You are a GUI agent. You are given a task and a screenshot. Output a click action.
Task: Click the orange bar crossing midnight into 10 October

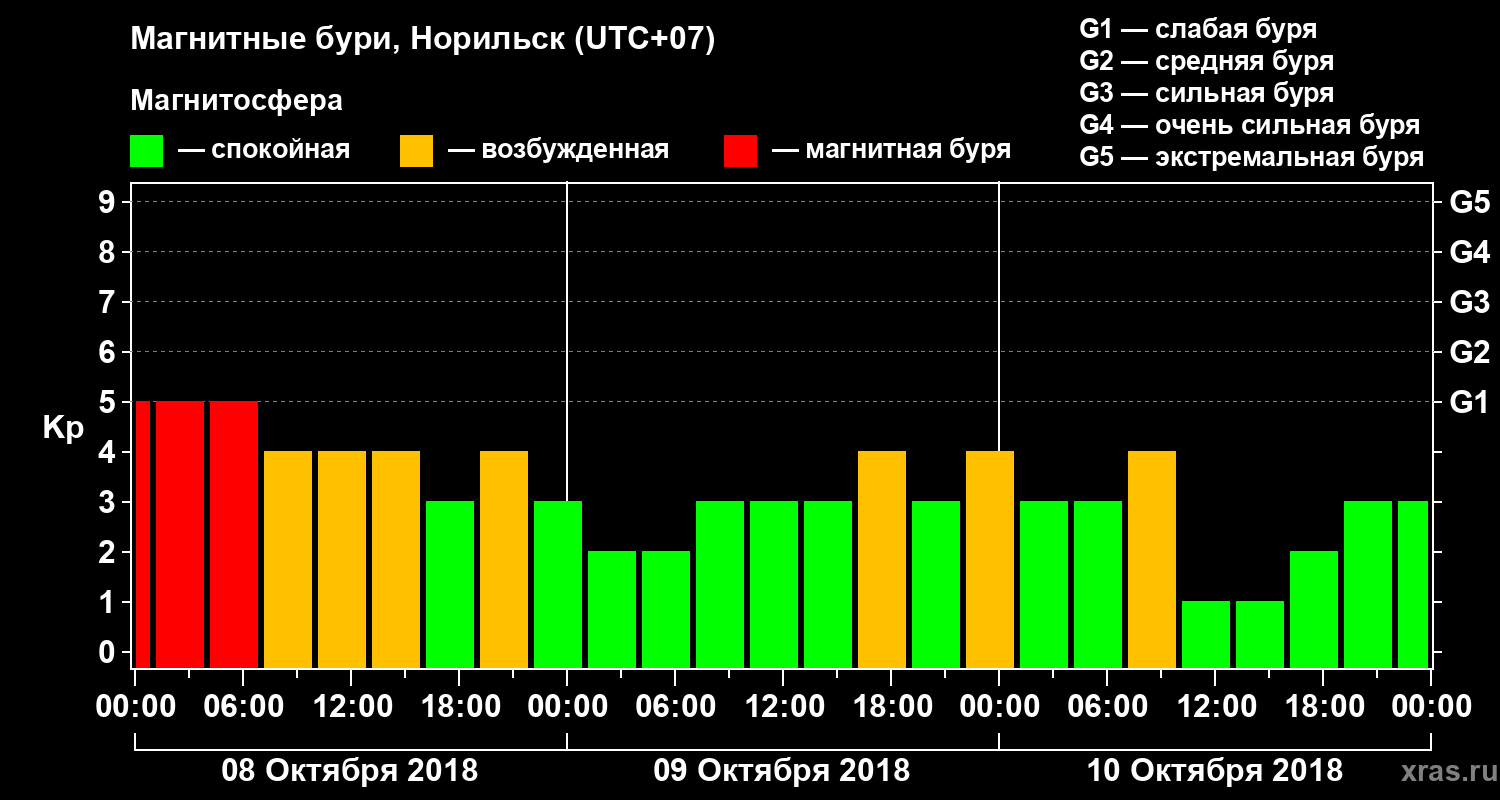click(x=990, y=560)
